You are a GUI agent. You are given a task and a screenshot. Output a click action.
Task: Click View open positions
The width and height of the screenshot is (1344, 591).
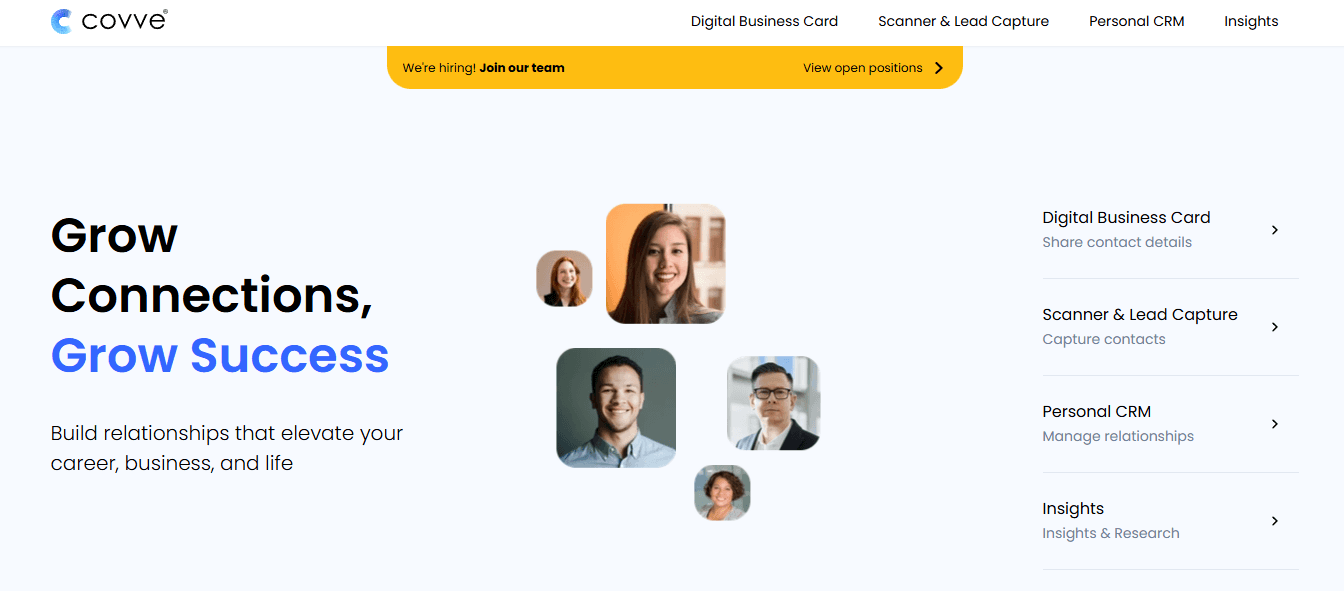(x=863, y=68)
